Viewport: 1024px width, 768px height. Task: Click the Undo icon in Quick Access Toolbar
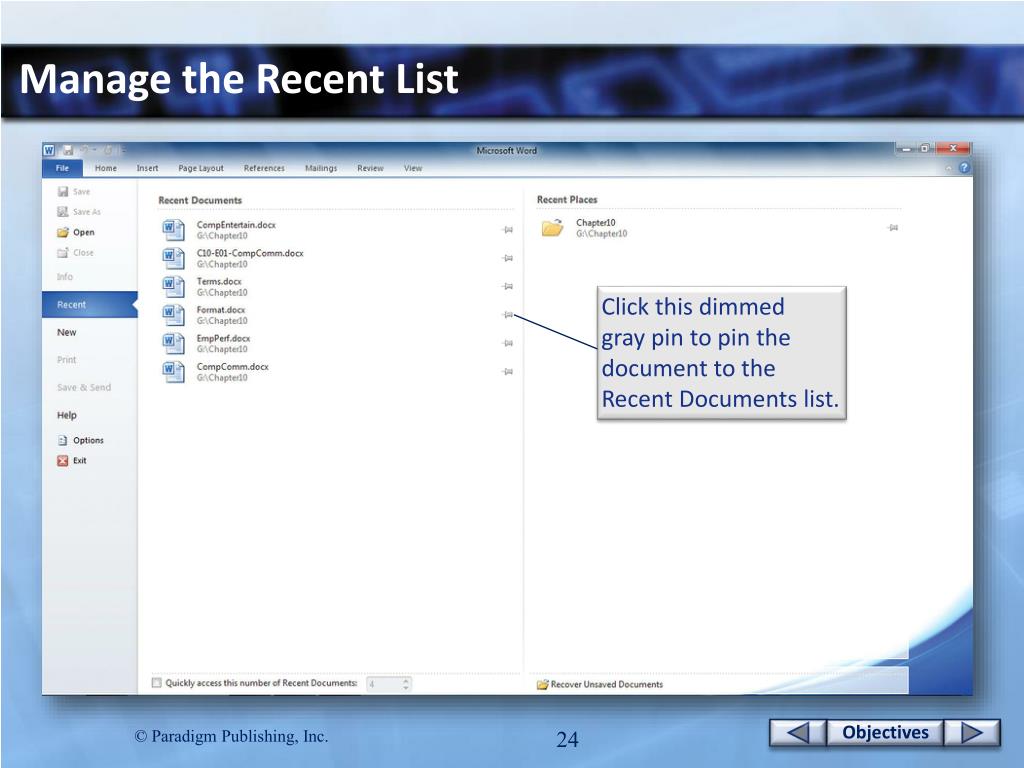pos(85,150)
